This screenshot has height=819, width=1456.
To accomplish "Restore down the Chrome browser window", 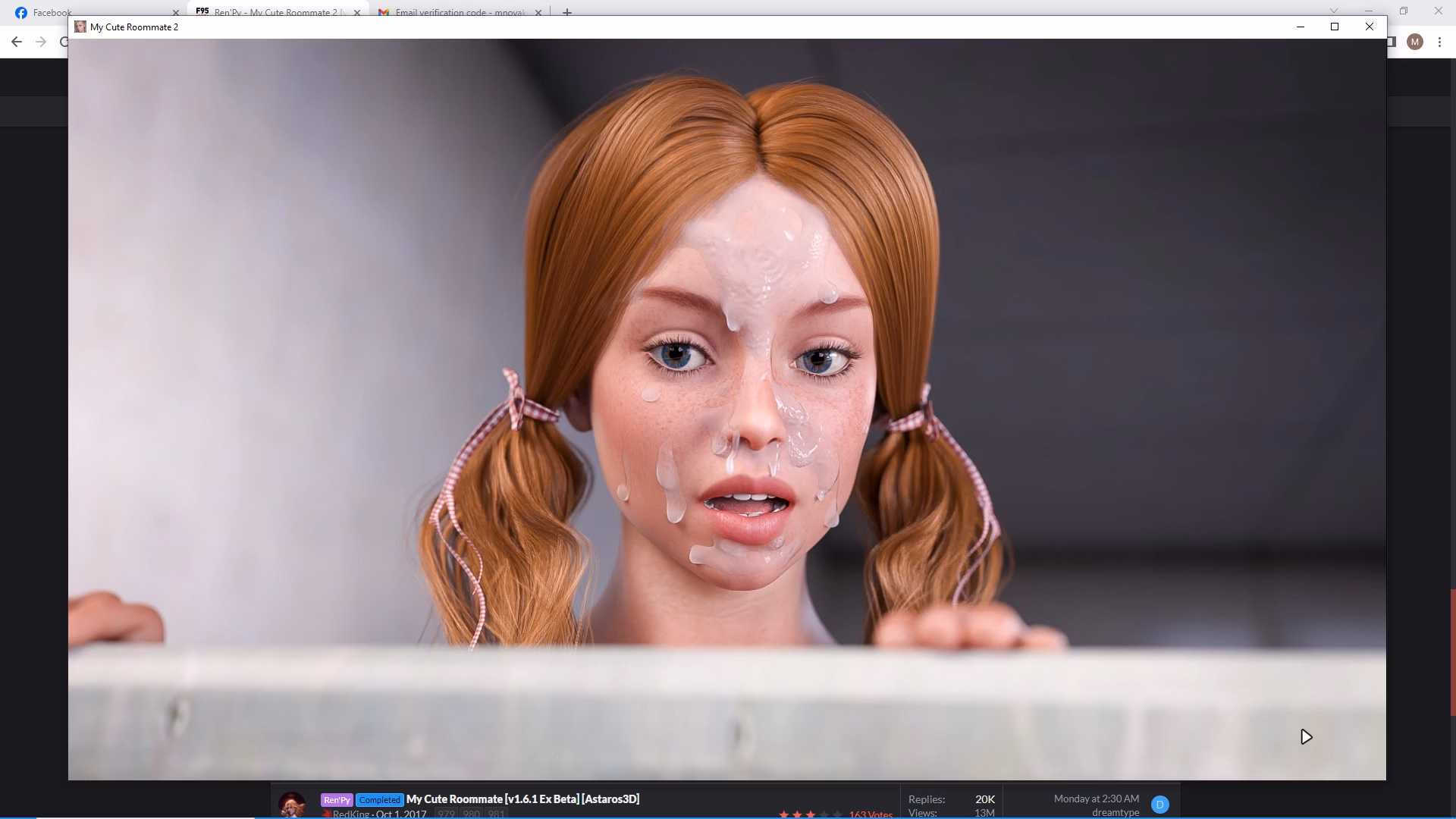I will click(1404, 11).
